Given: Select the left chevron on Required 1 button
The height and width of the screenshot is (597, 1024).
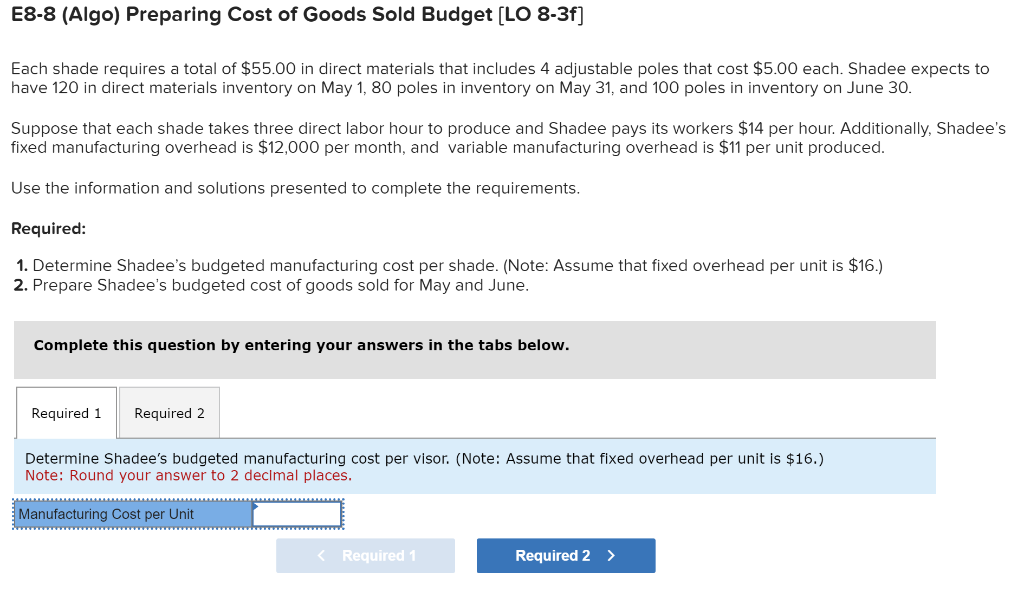Looking at the screenshot, I should [x=321, y=555].
